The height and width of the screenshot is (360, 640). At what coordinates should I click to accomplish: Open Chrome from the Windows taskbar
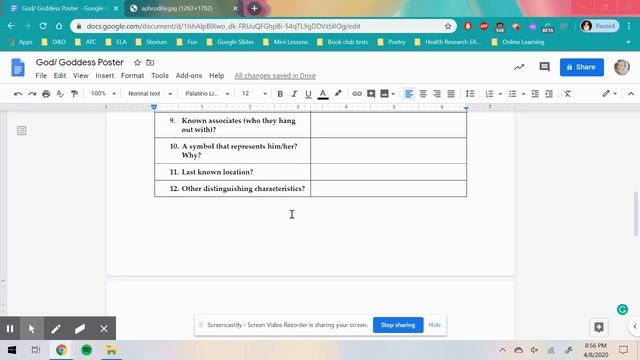coord(61,350)
